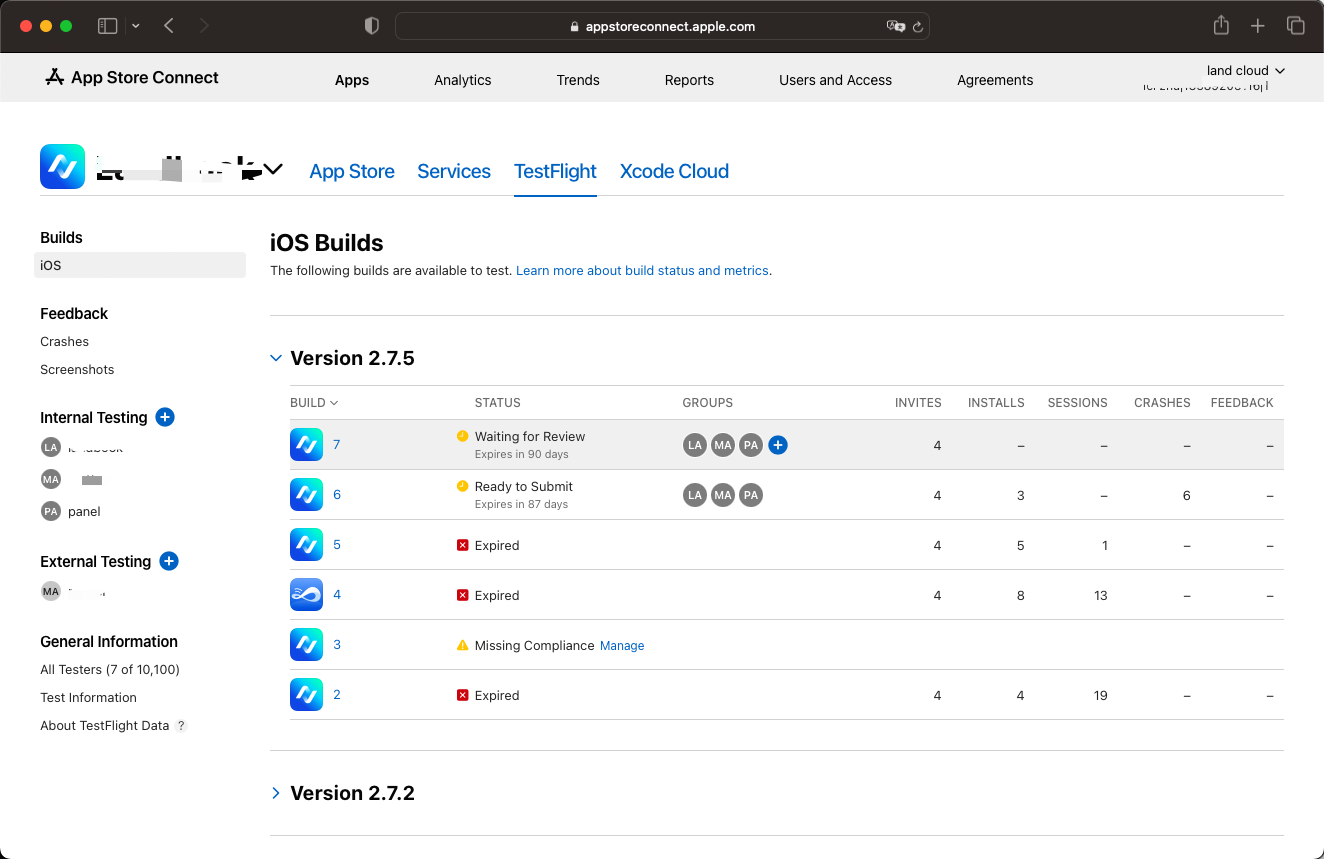Open a new tab with plus
Screen dimensions: 1324x859
[1258, 26]
